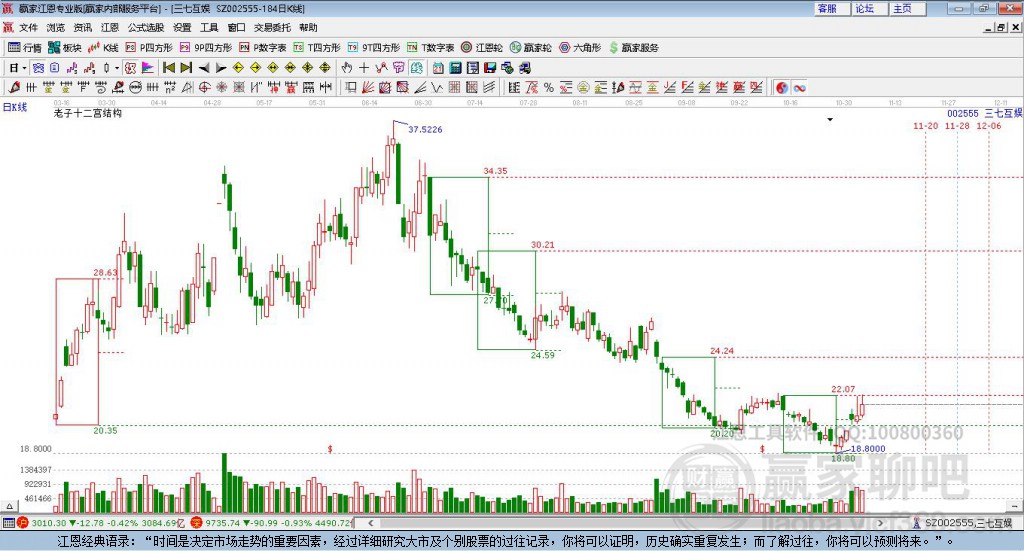Open 赢家服务 with dollar icon
The image size is (1024, 551).
(633, 48)
